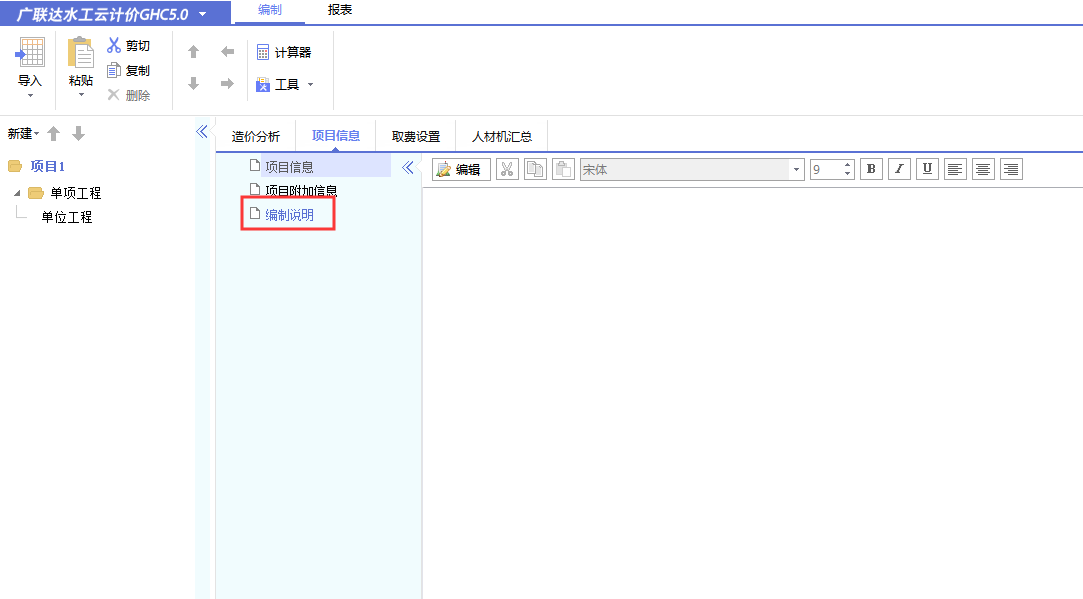Select 编制说明 in the side panel

point(288,213)
